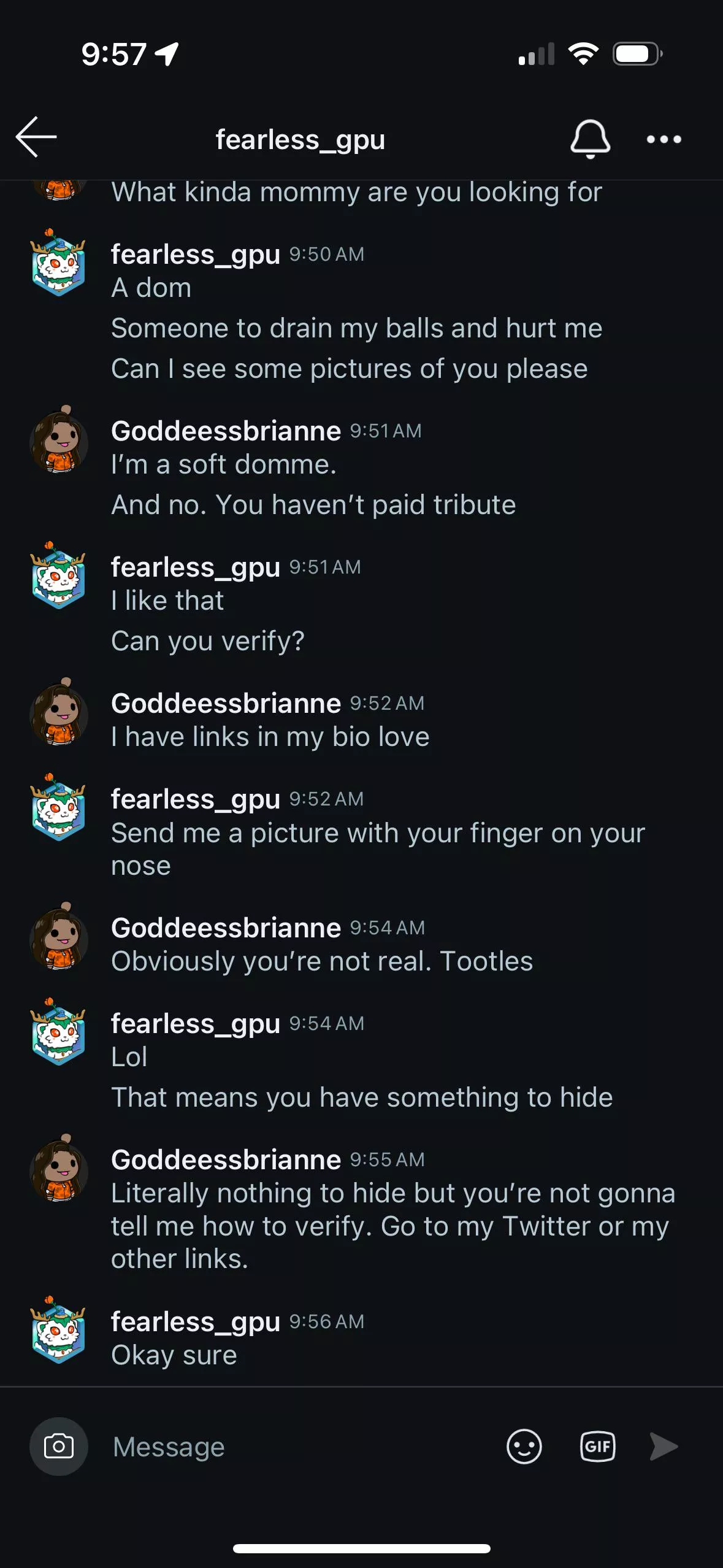Tap the send arrow icon
The width and height of the screenshot is (723, 1568).
tap(664, 1446)
